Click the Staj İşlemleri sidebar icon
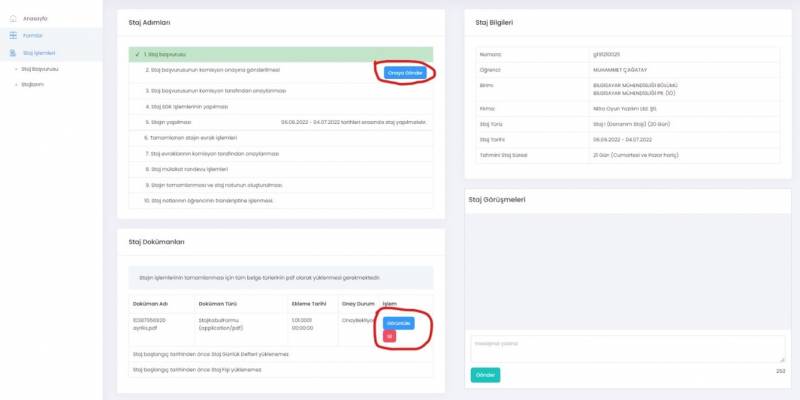 click(x=12, y=52)
